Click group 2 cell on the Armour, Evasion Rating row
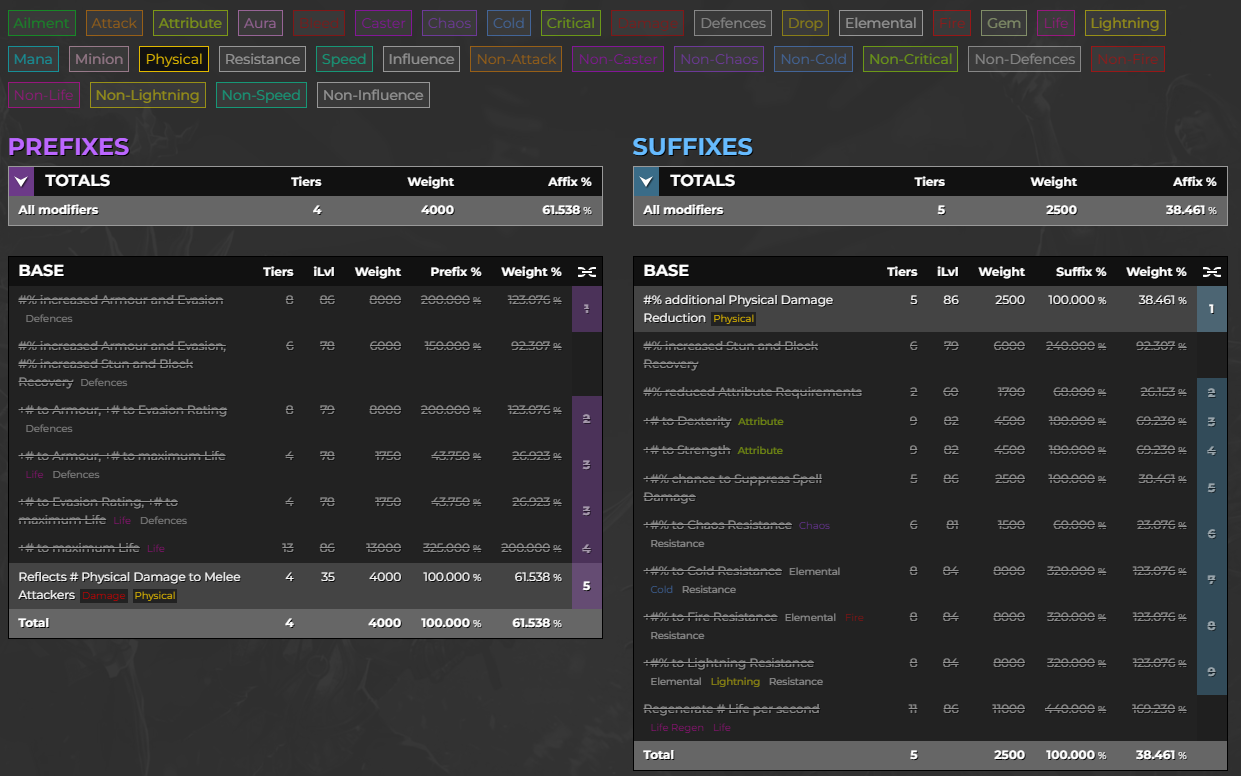Viewport: 1241px width, 776px height. tap(587, 419)
